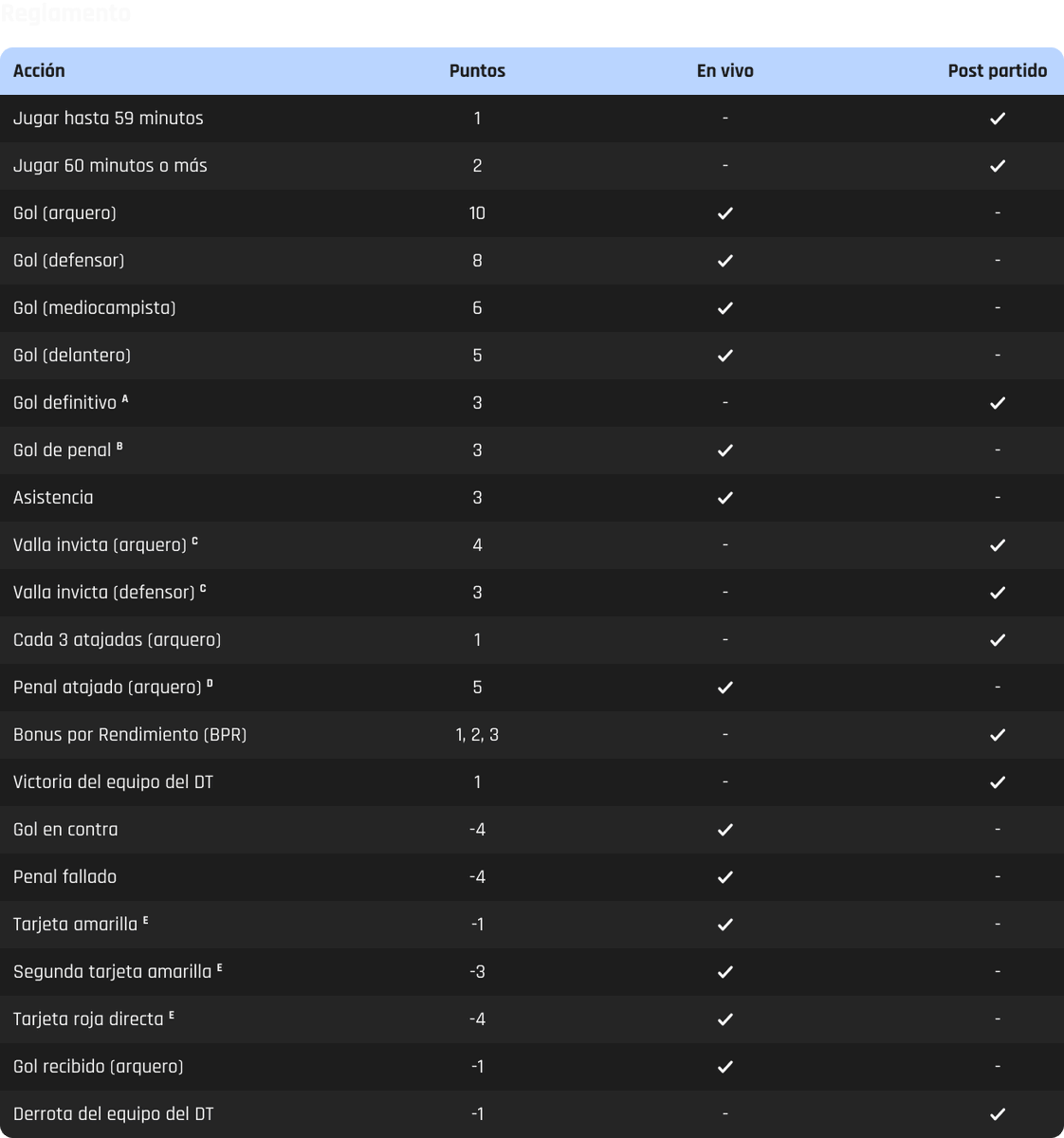1064x1138 pixels.
Task: Click the En vivo checkmark for Gol en contra
Action: pyautogui.click(x=725, y=830)
